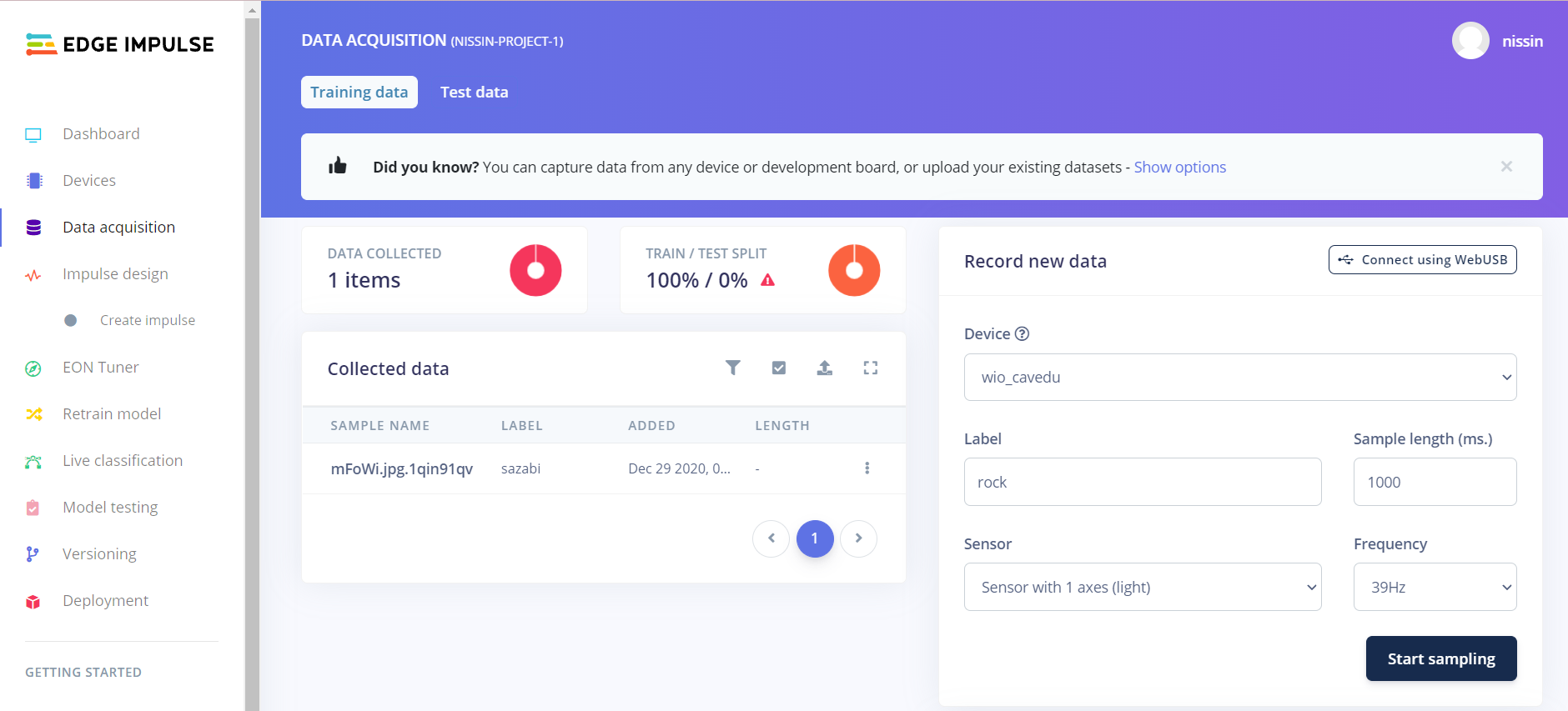1568x711 pixels.
Task: Open Dashboard in the sidebar
Action: 101,134
